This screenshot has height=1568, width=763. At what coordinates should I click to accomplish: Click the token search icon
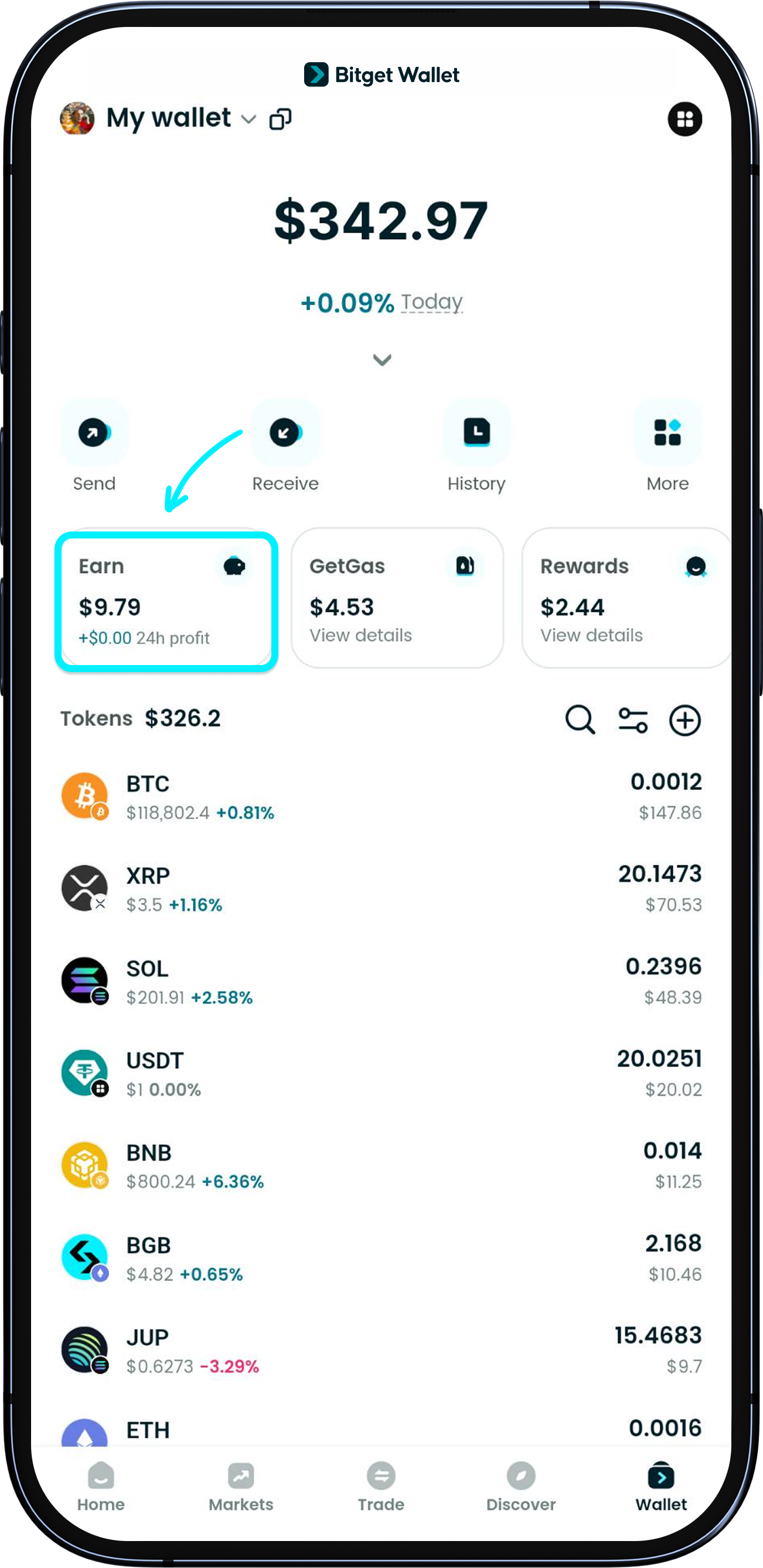580,720
